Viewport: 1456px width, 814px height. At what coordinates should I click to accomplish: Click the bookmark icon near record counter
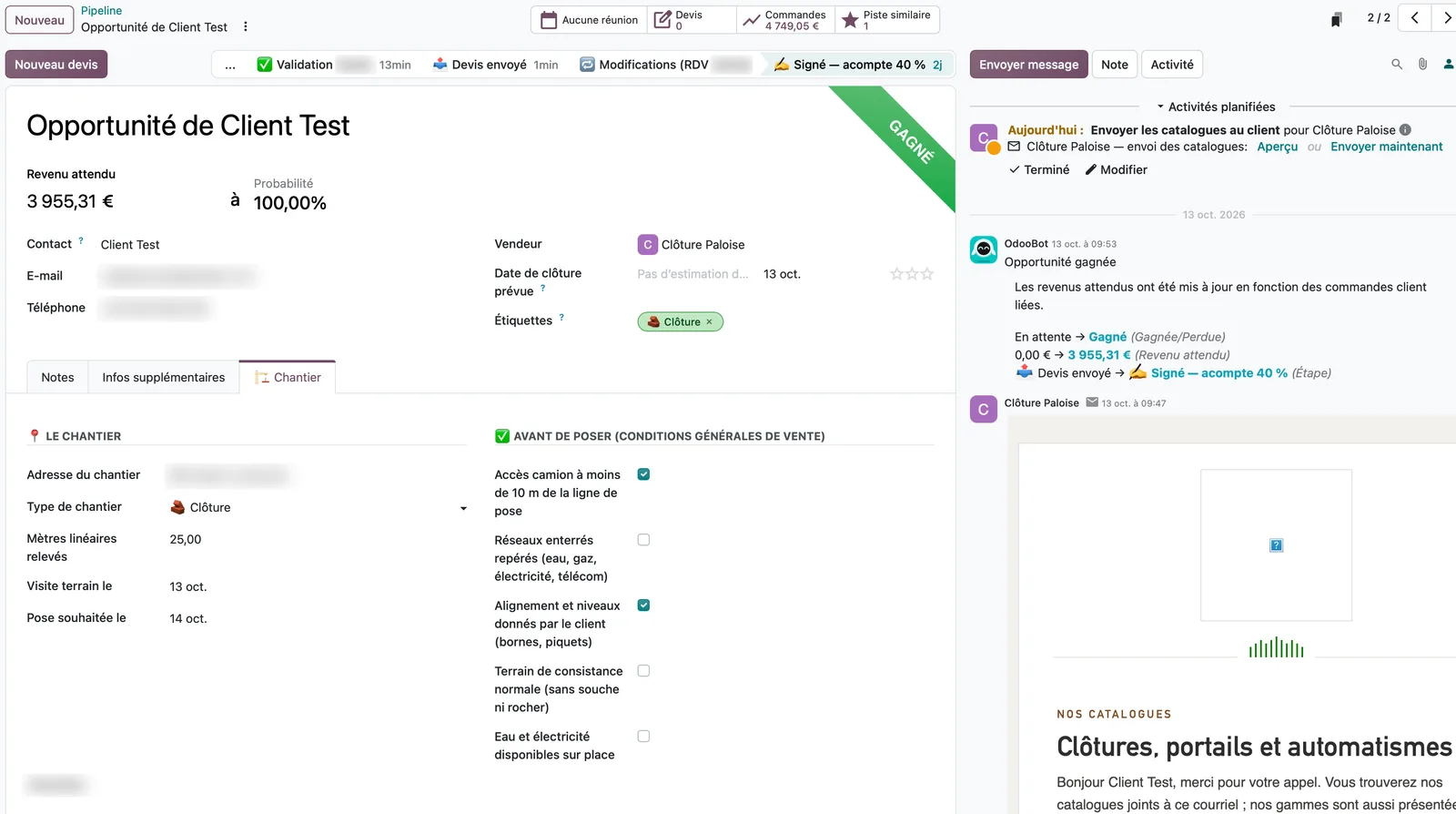point(1336,19)
